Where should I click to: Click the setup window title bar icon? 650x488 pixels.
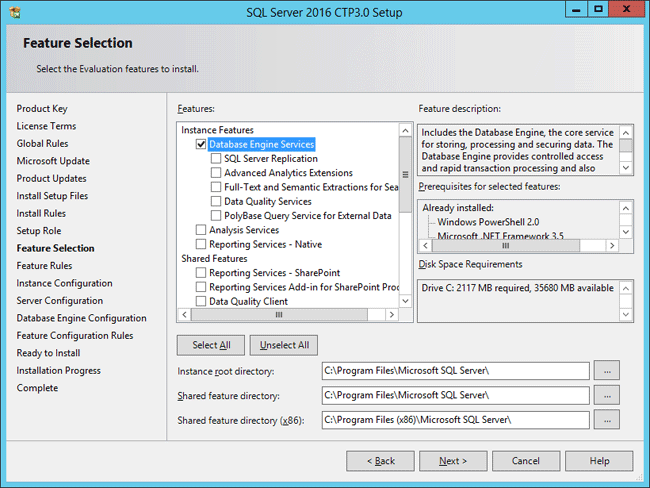coord(13,12)
